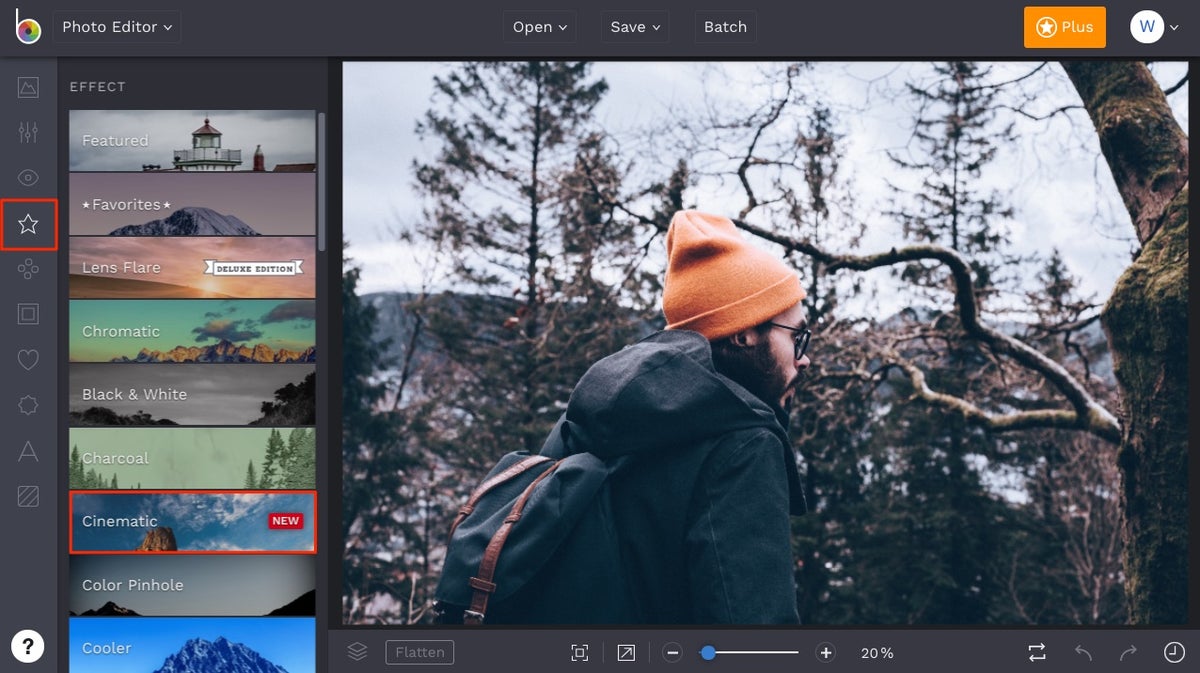Viewport: 1200px width, 673px height.
Task: Expand the Open dropdown menu
Action: pos(539,27)
